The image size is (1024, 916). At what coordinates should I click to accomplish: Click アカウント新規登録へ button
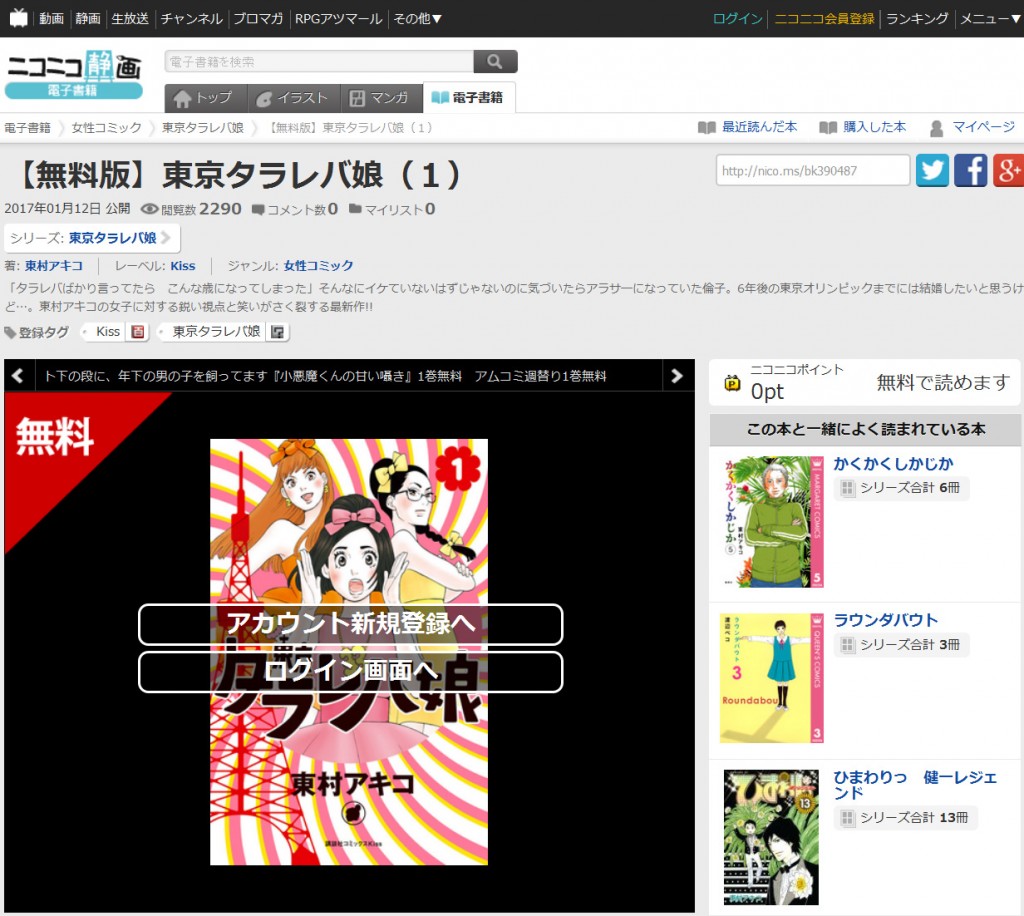tap(351, 624)
